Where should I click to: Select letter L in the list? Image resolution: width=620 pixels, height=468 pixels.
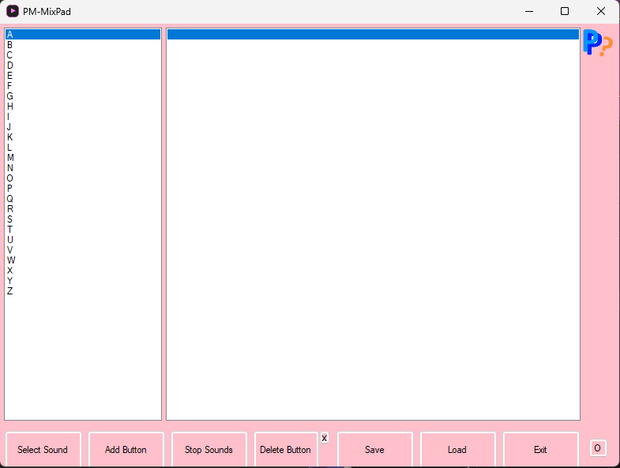point(83,147)
